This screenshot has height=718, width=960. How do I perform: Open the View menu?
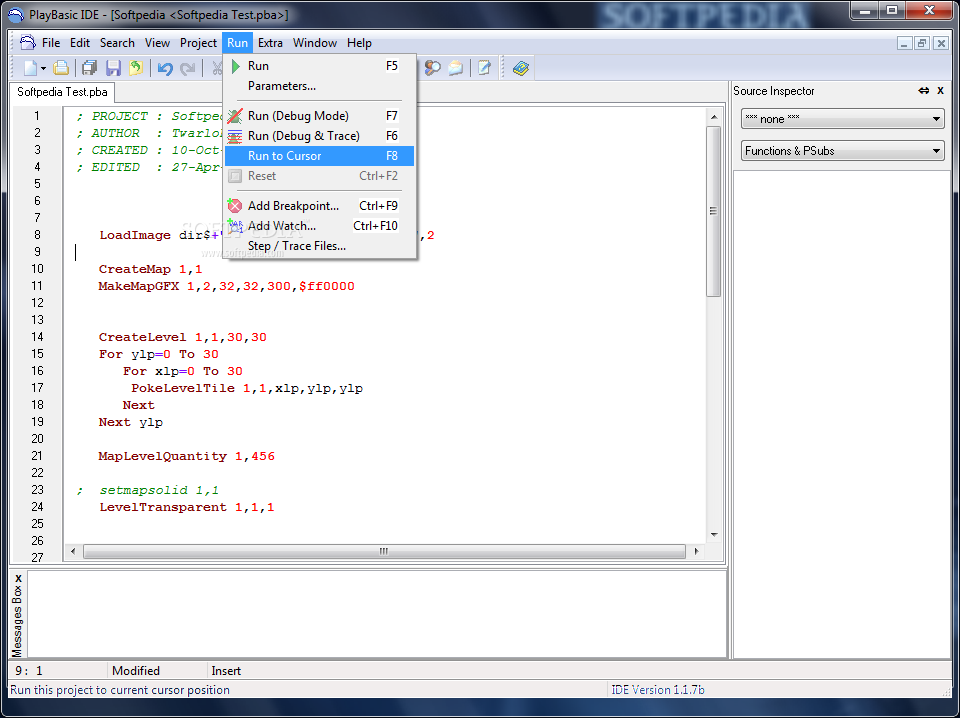(x=157, y=43)
